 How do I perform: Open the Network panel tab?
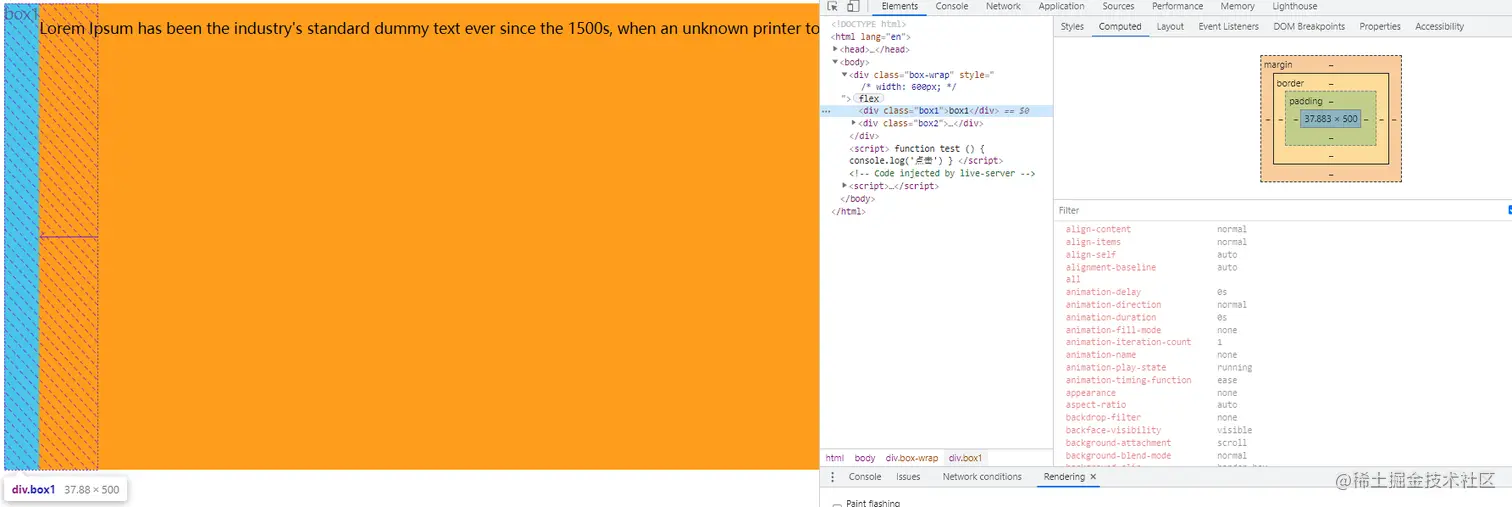coord(1003,6)
